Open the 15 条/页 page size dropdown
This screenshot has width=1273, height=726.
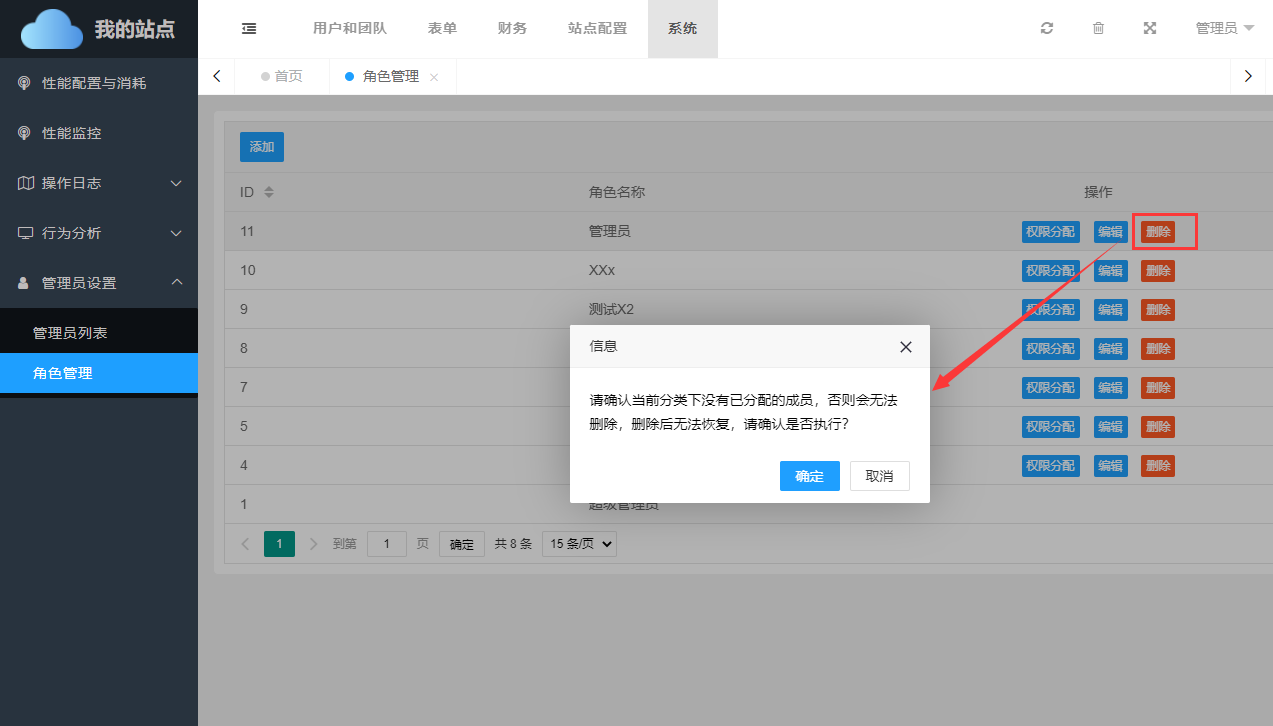click(x=579, y=544)
